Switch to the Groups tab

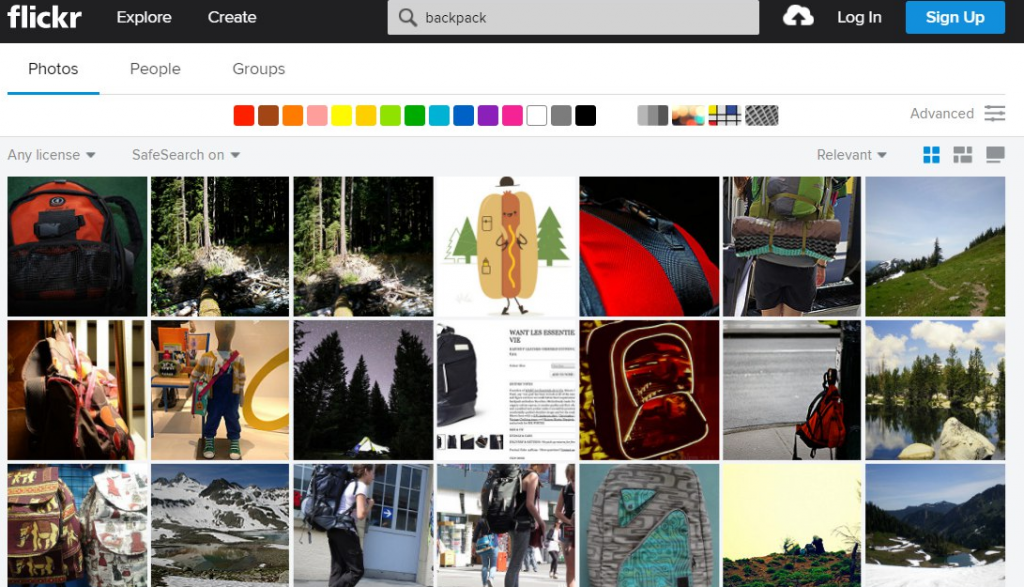(x=258, y=69)
